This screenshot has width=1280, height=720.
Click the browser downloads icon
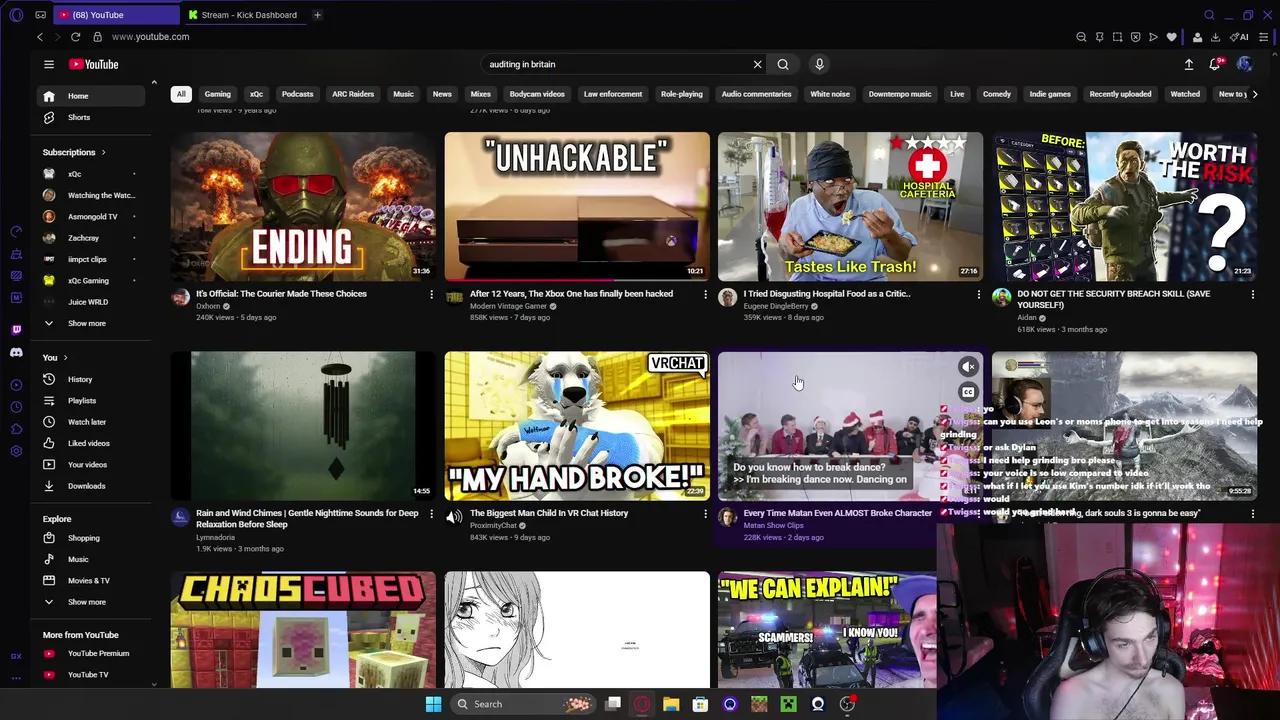pyautogui.click(x=1215, y=37)
